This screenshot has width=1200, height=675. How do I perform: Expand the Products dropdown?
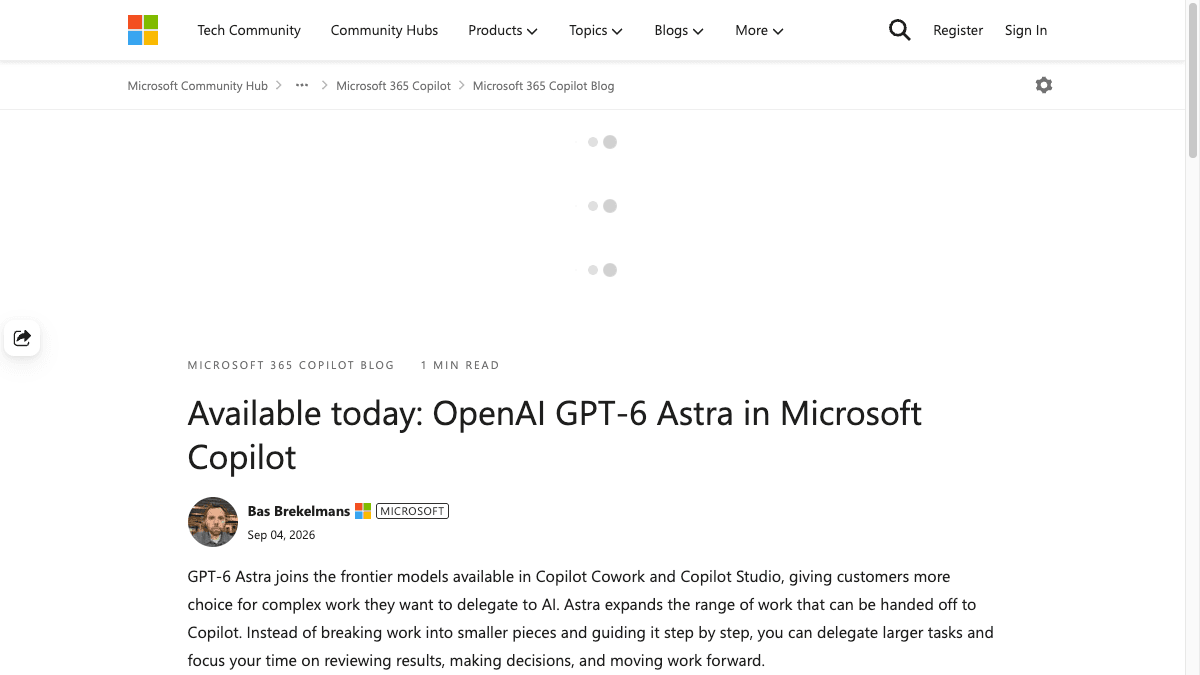[503, 30]
